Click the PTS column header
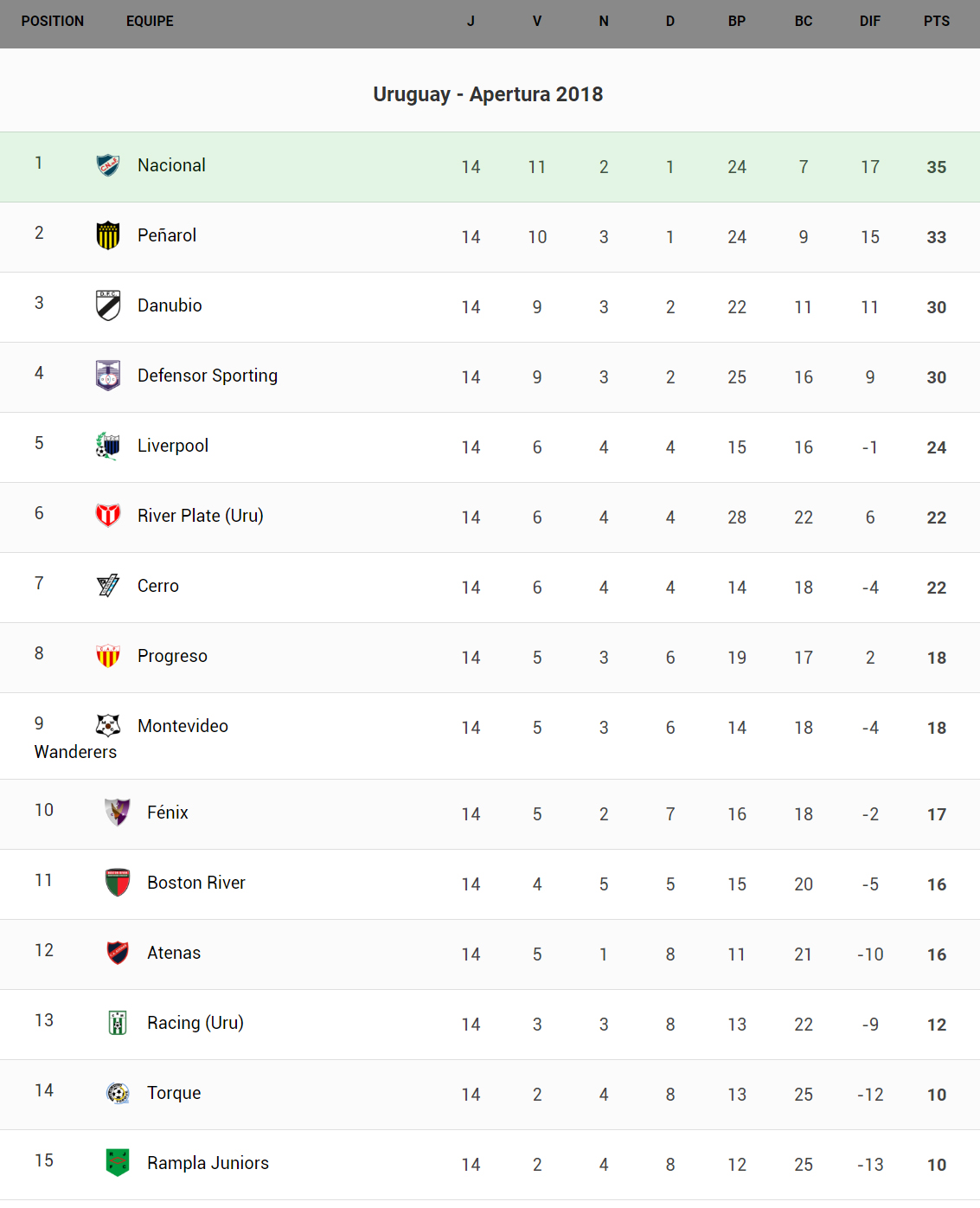Viewport: 980px width, 1208px height. coord(936,21)
